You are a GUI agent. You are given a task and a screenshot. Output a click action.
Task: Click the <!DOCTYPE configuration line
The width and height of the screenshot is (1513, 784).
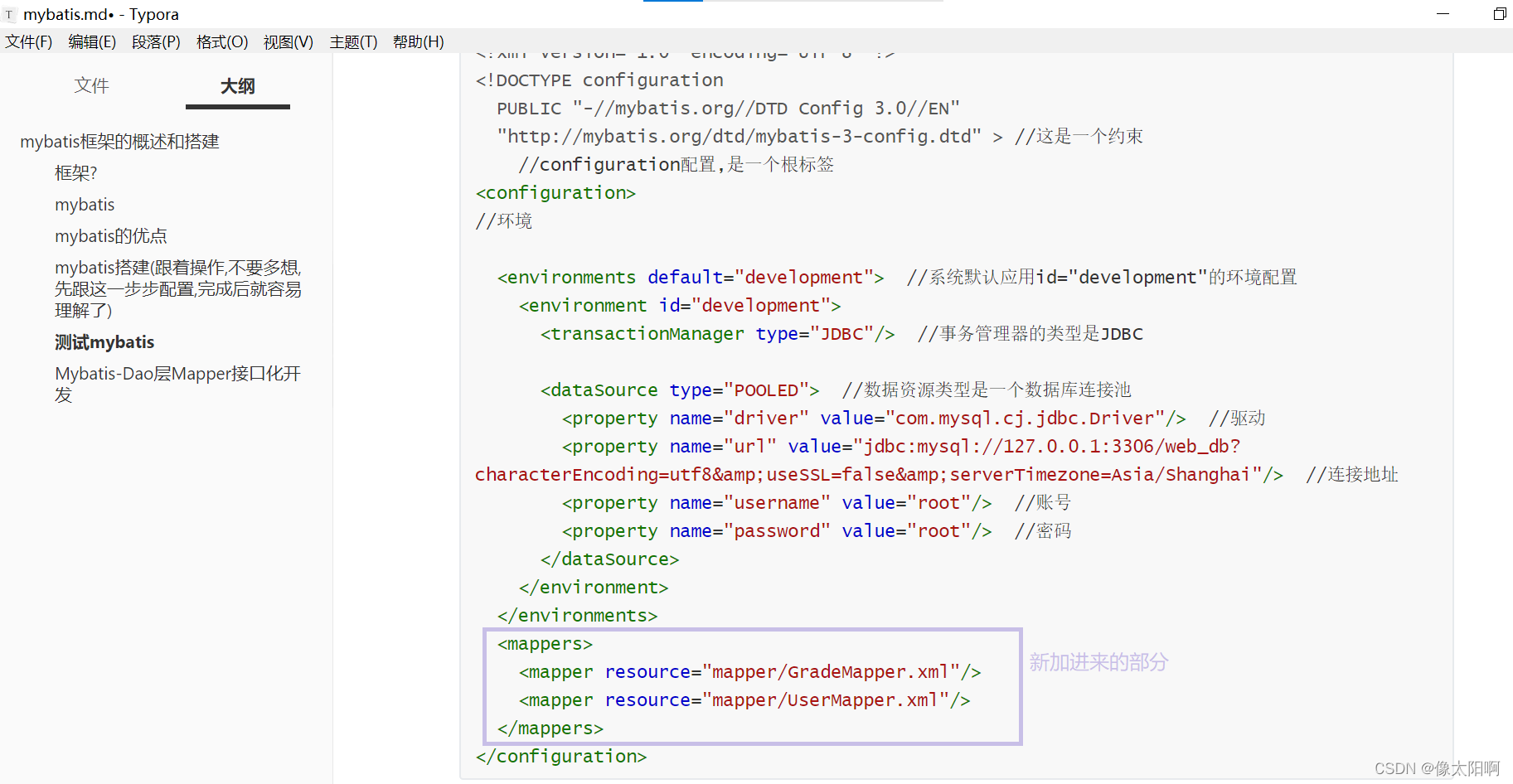pyautogui.click(x=599, y=80)
